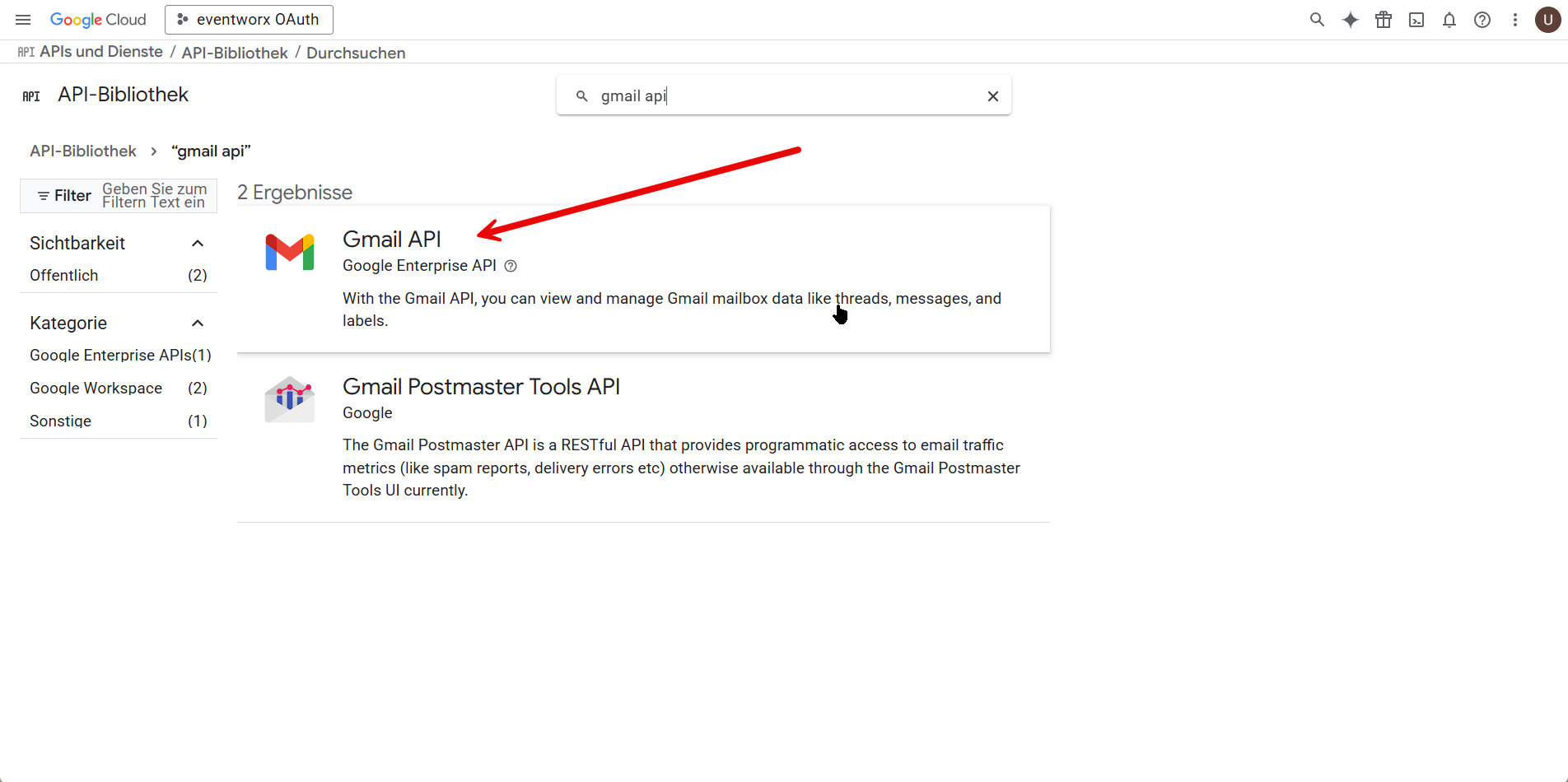Focus the Filter text input
This screenshot has width=1568, height=782.
(x=156, y=196)
